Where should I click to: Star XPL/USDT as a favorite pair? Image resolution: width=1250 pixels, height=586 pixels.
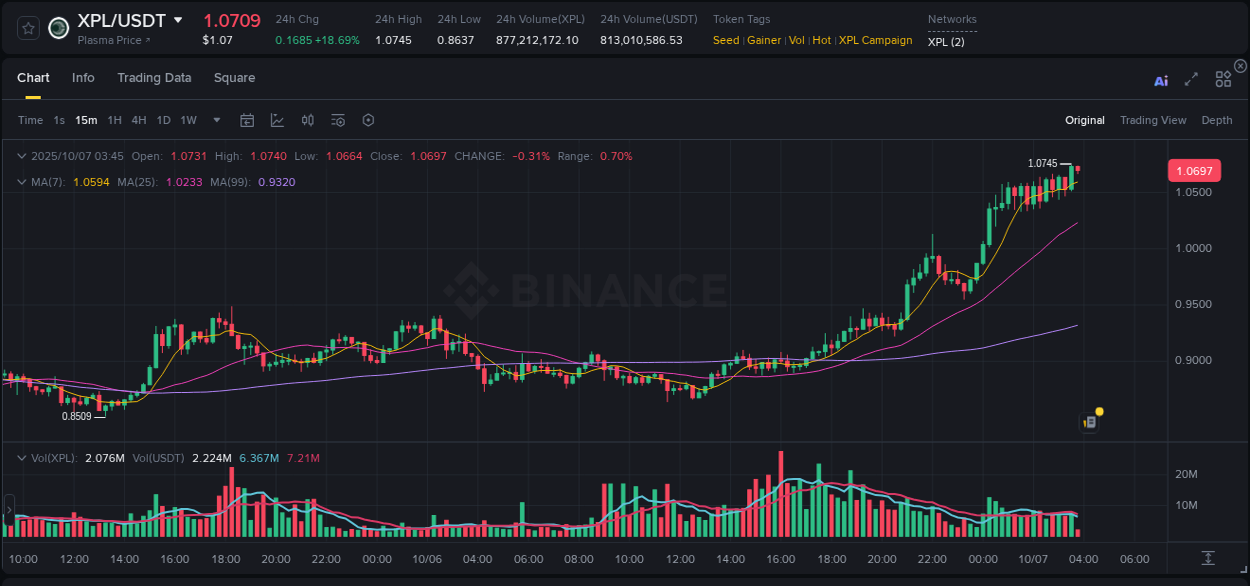[28, 28]
